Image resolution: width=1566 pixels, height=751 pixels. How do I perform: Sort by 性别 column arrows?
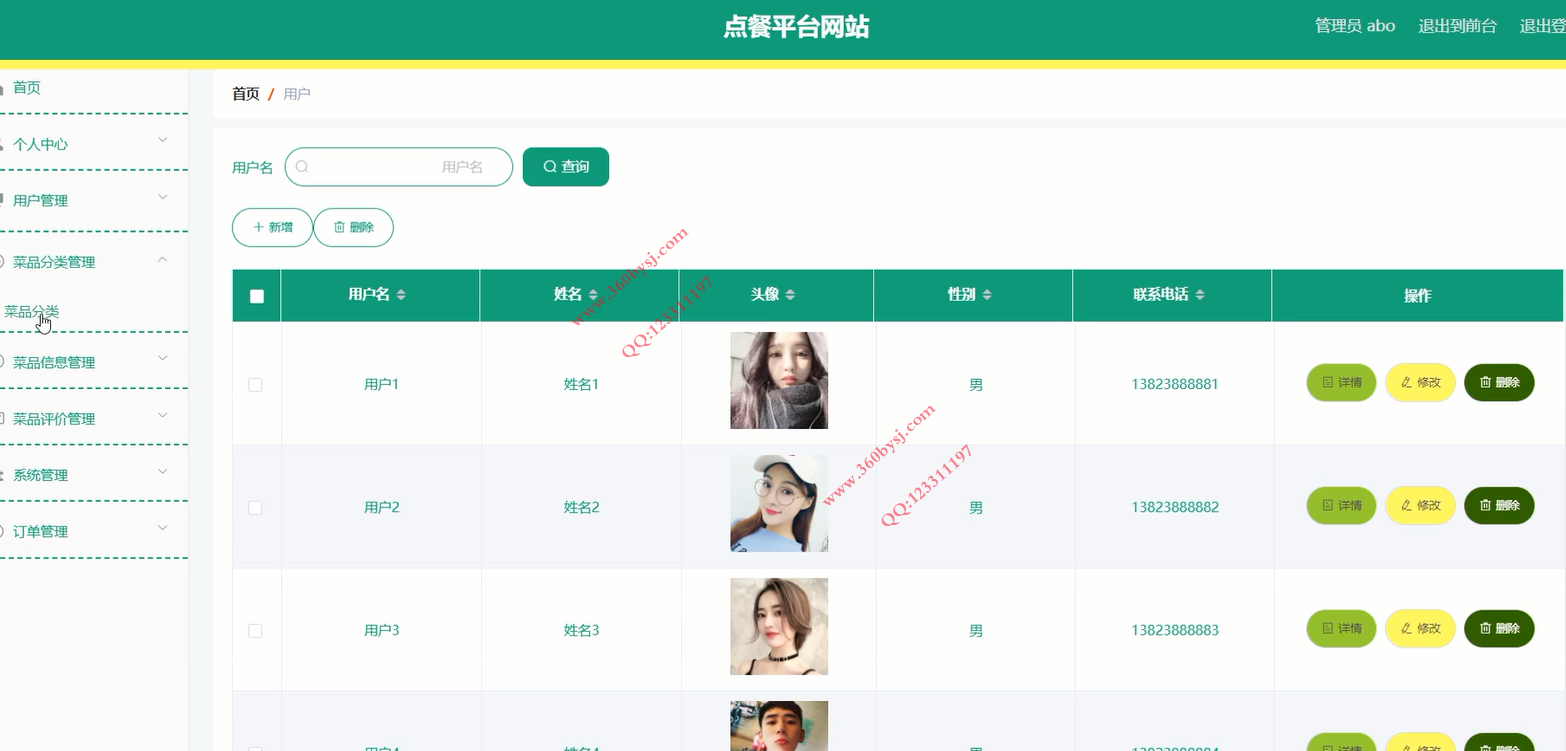click(x=987, y=295)
